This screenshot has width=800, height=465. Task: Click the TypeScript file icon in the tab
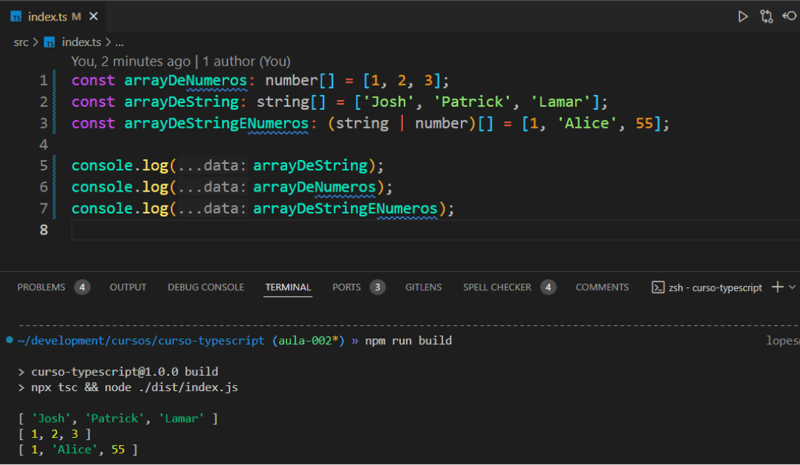coord(16,17)
